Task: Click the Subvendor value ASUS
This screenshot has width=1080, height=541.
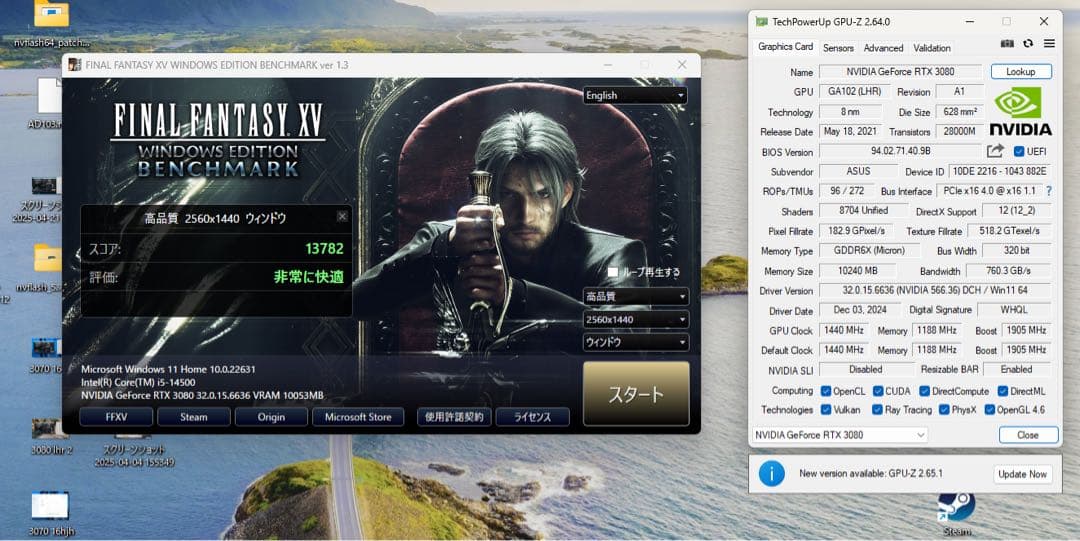Action: [x=858, y=171]
